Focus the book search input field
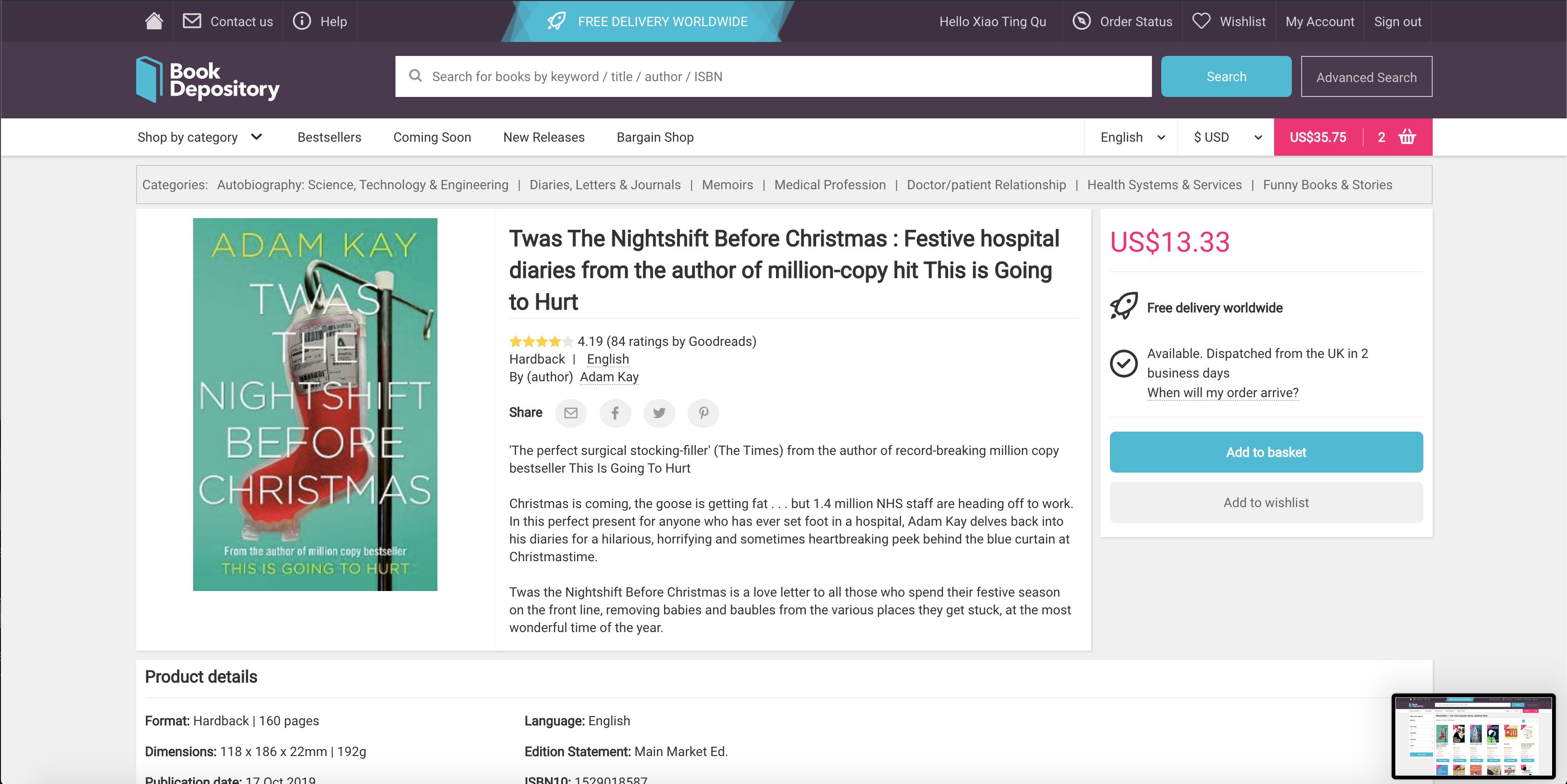Image resolution: width=1567 pixels, height=784 pixels. pos(773,76)
